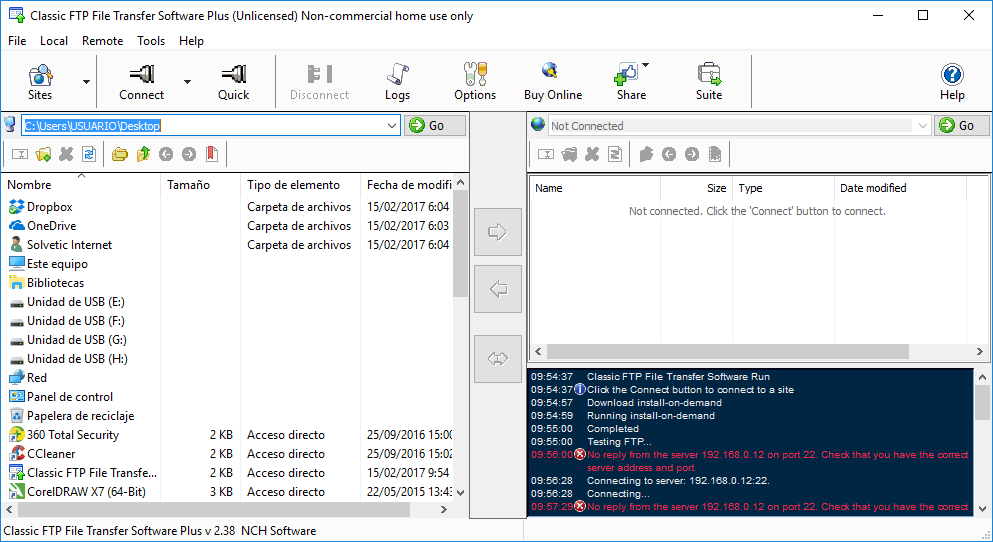Sort remote list by Date modified column

click(900, 188)
